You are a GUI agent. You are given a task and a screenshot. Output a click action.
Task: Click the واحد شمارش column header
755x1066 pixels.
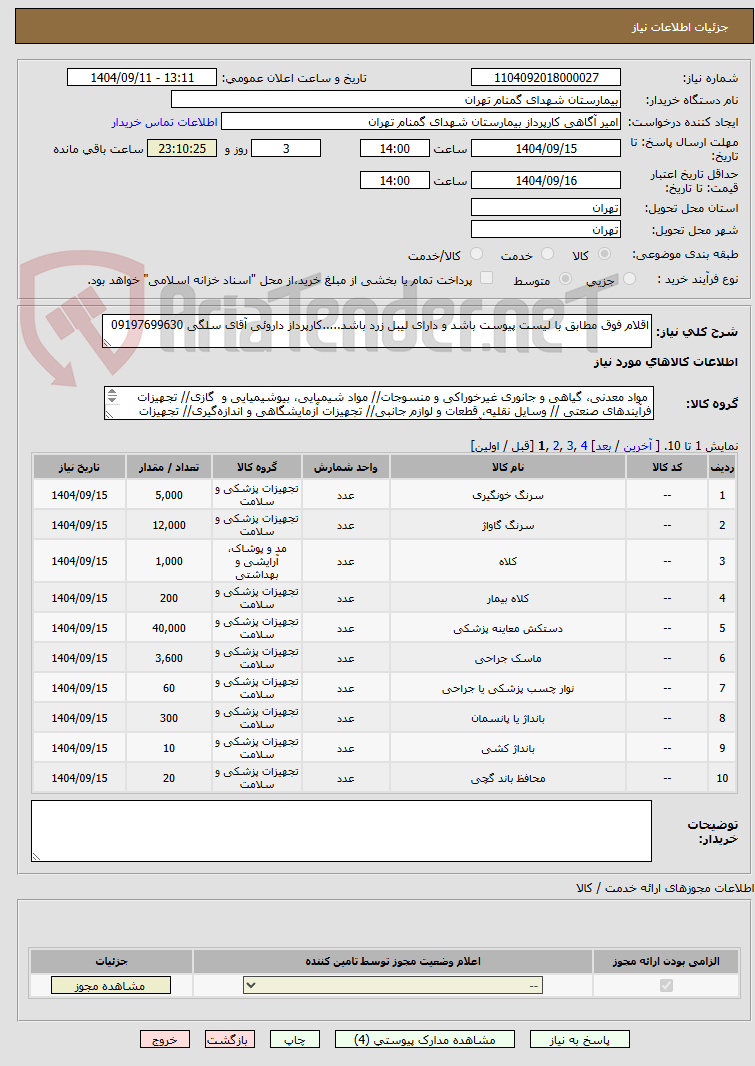(x=346, y=467)
